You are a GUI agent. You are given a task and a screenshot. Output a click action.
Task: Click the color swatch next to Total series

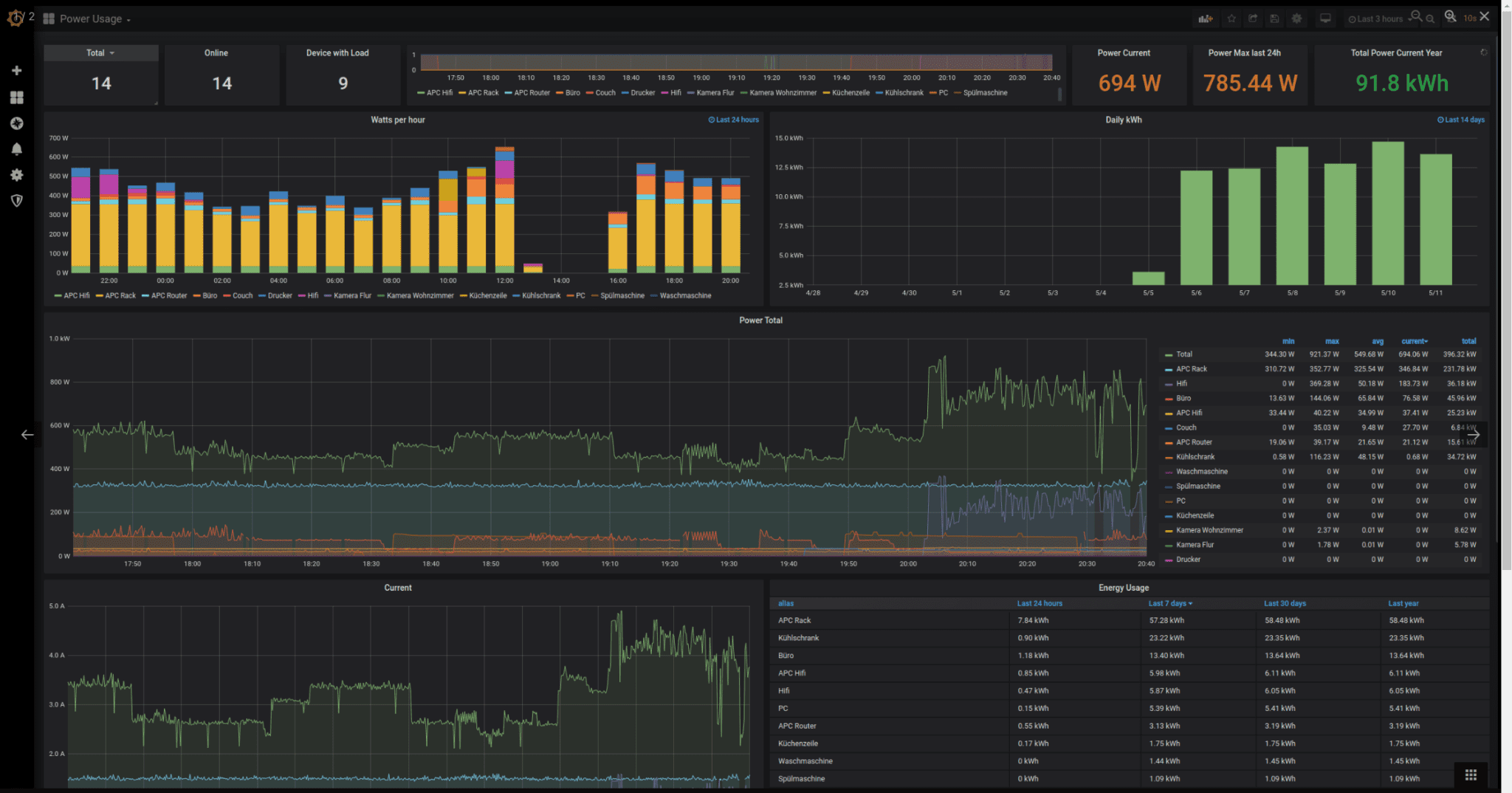[1169, 354]
